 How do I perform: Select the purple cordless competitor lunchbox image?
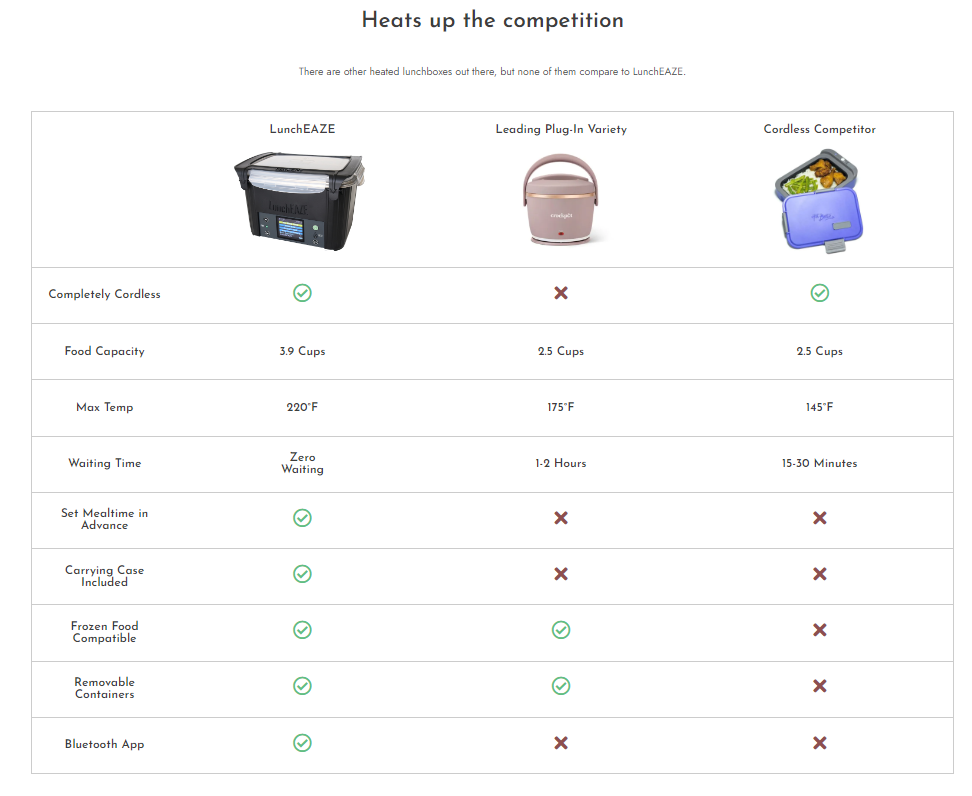(x=819, y=201)
